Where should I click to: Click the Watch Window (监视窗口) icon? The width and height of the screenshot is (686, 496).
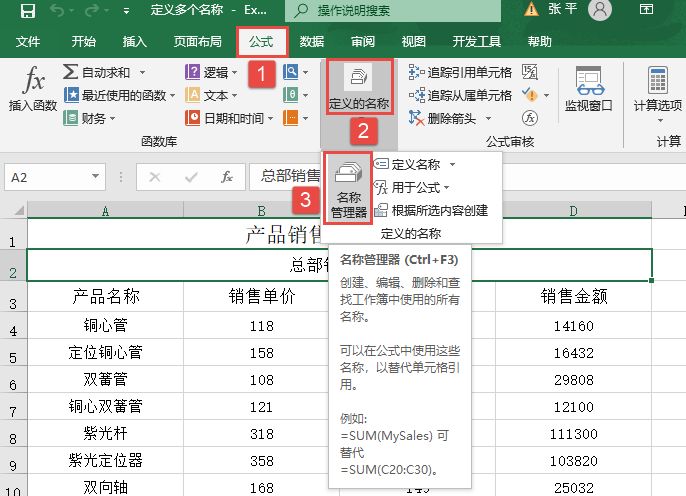point(588,90)
